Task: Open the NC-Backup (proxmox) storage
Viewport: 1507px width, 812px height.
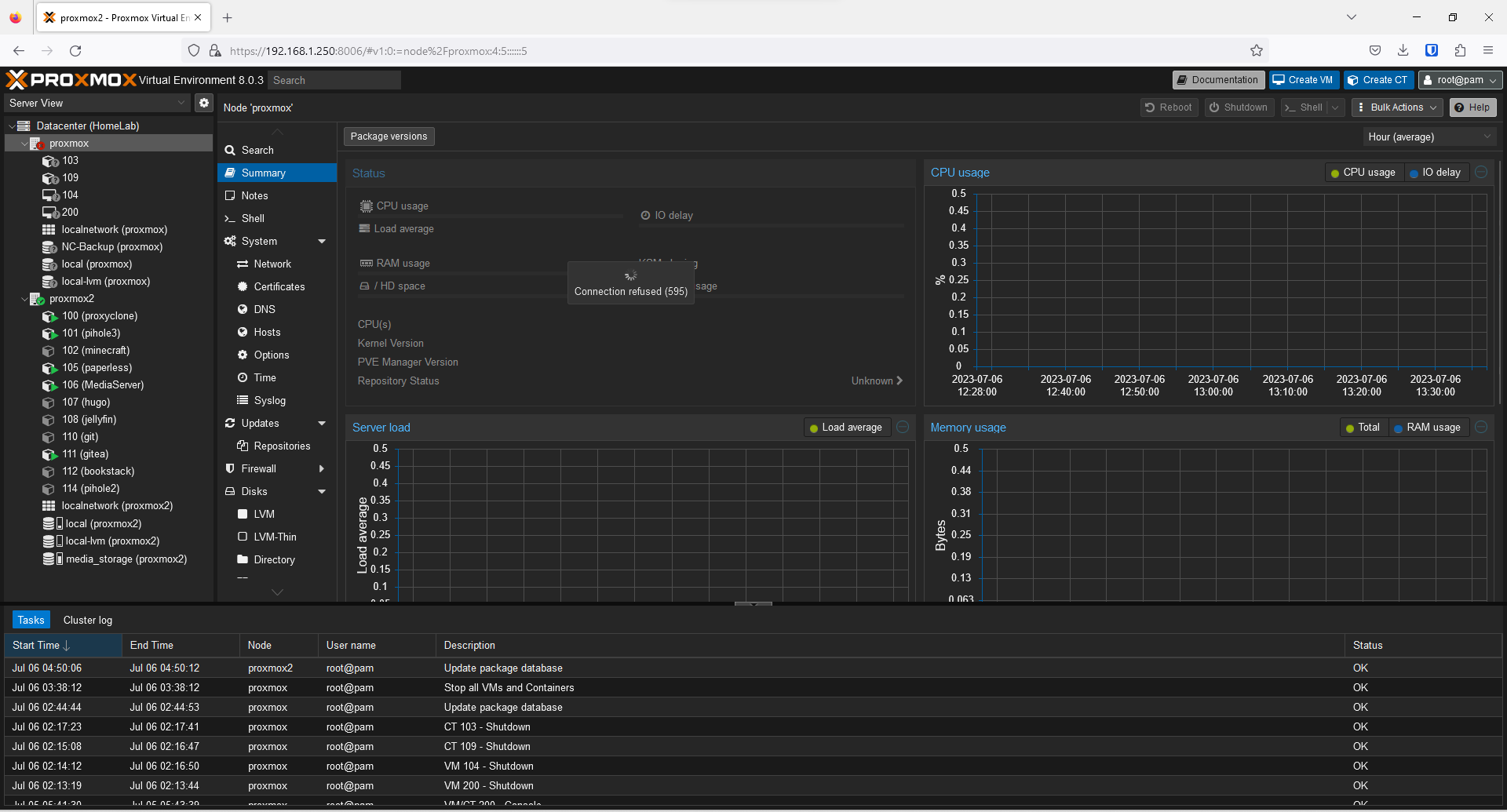Action: [x=111, y=247]
